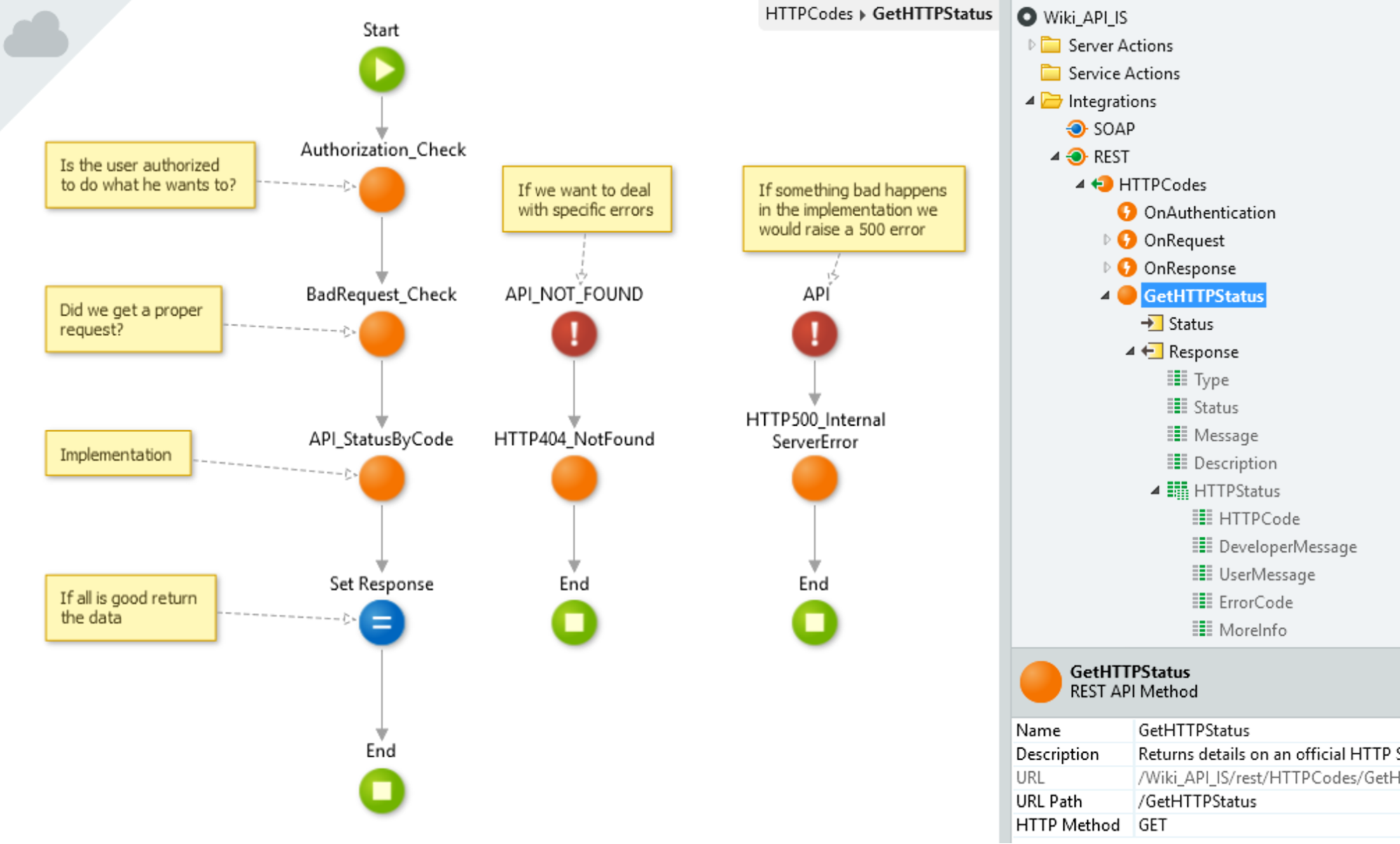Click the Authorization_Check action node

pos(382,190)
